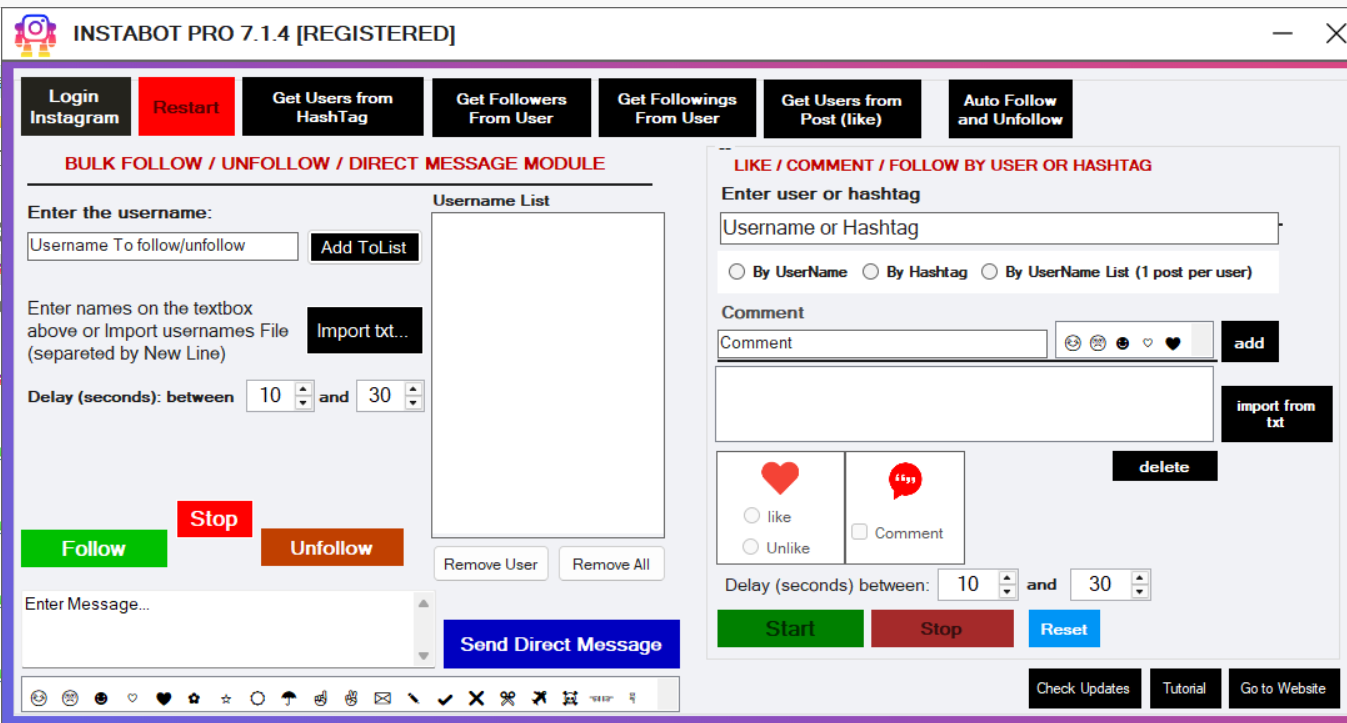Click the red heart like icon
The height and width of the screenshot is (723, 1347).
pyautogui.click(x=780, y=478)
